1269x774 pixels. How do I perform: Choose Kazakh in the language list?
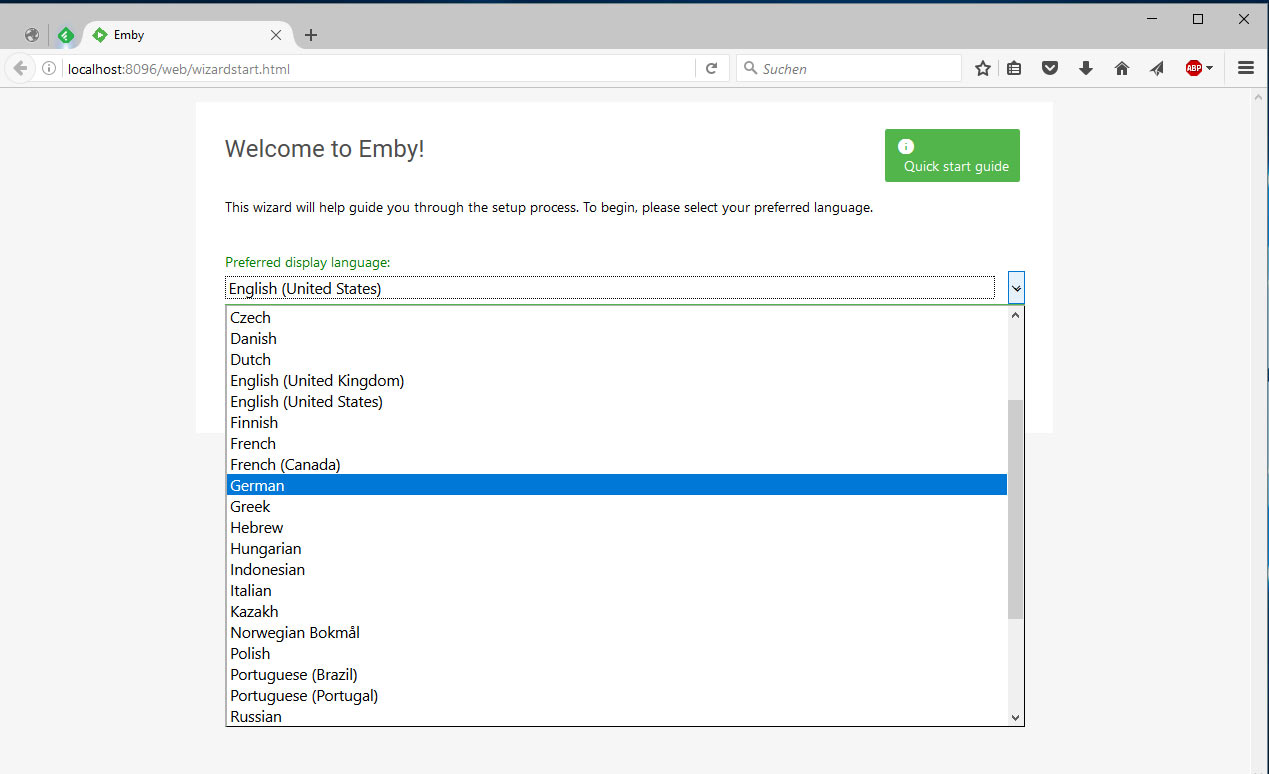point(617,611)
